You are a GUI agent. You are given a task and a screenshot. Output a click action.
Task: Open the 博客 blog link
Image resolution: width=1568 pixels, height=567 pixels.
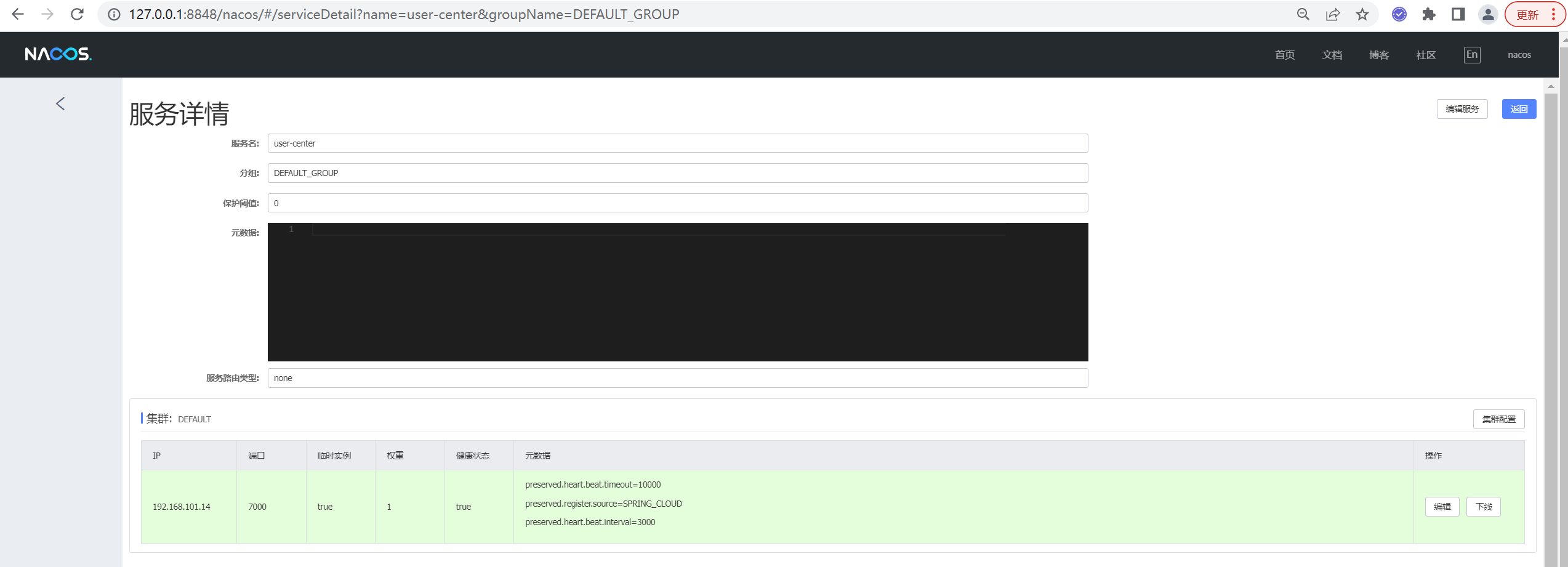pos(1379,55)
